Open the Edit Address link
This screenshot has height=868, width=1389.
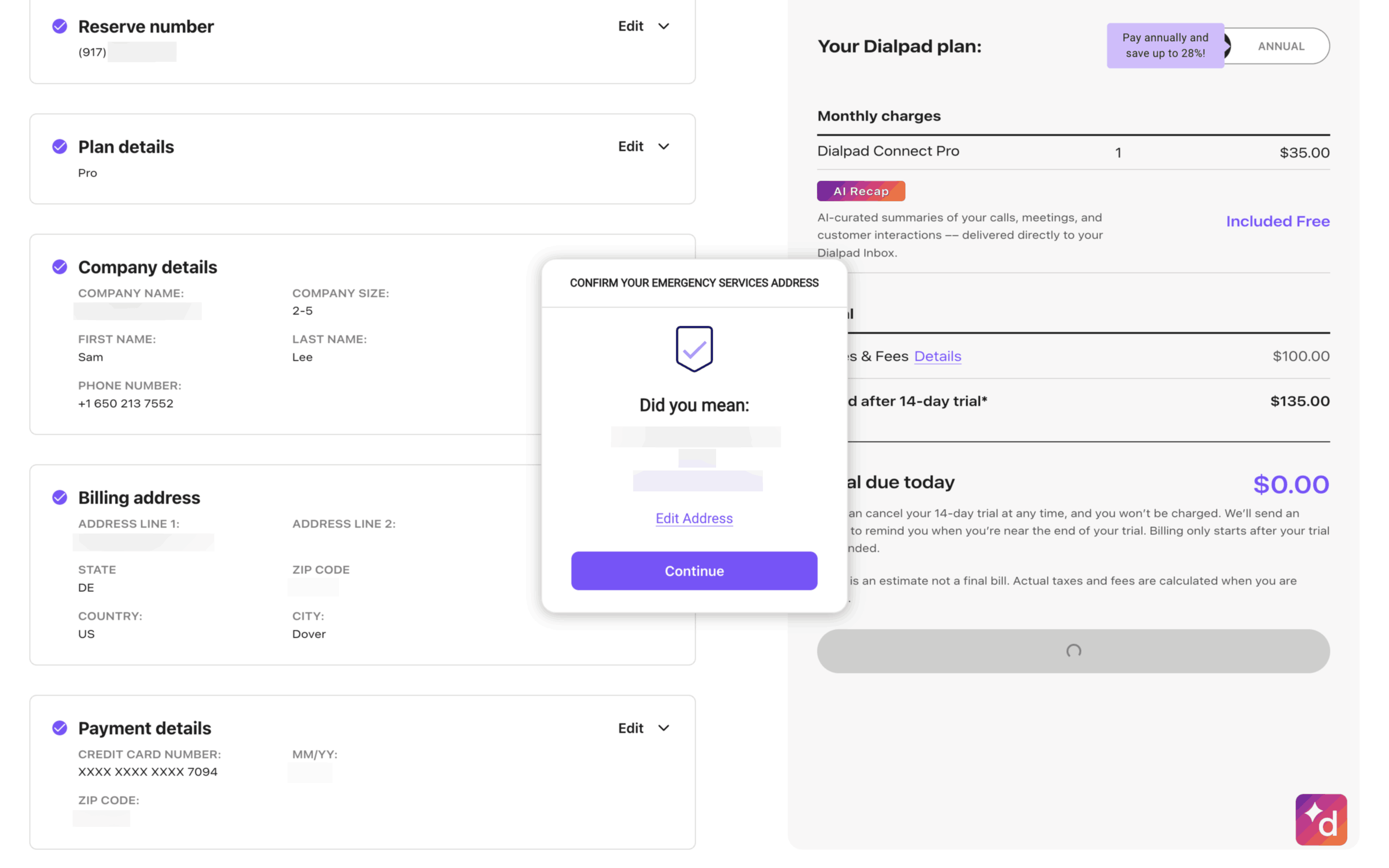tap(694, 519)
